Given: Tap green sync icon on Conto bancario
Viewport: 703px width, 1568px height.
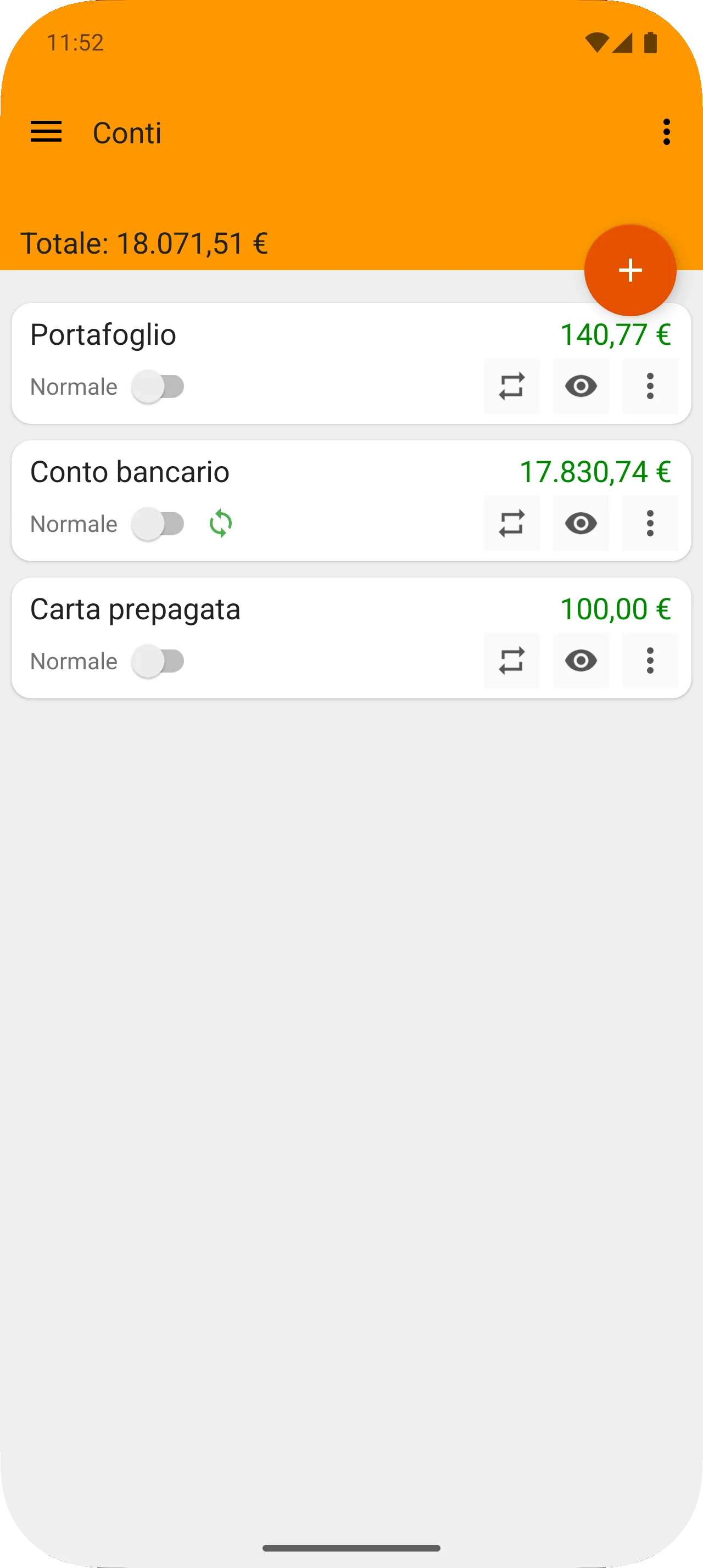Looking at the screenshot, I should (x=220, y=523).
